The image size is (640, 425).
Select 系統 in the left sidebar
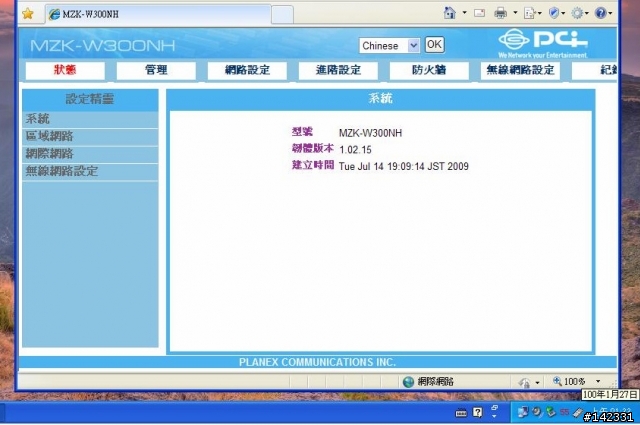pos(90,119)
